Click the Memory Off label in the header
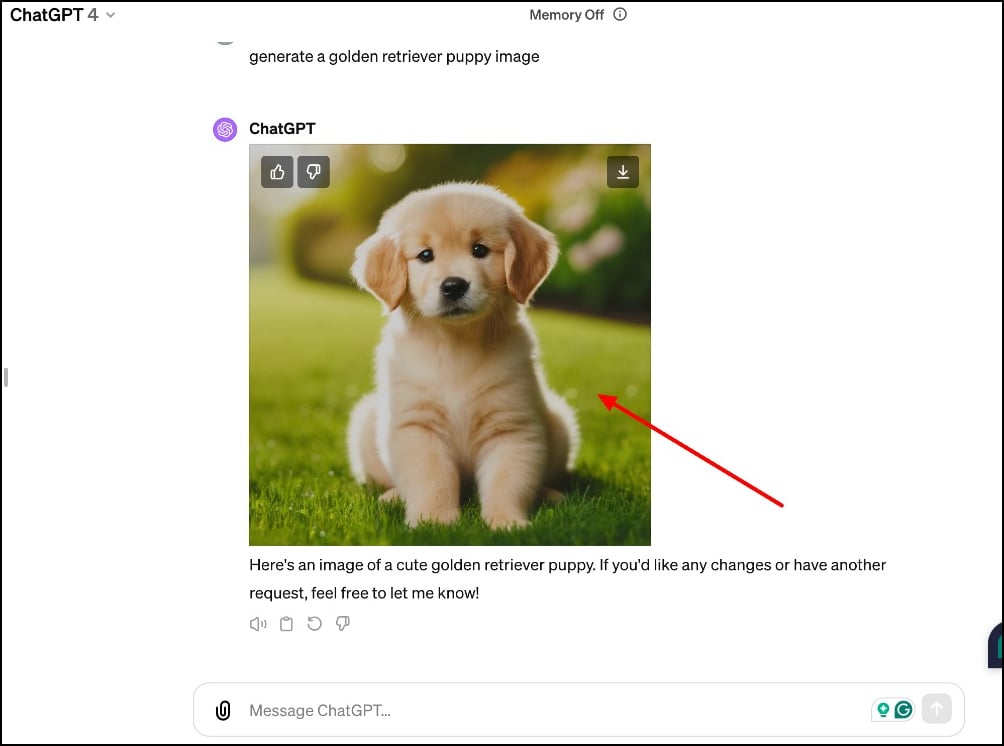This screenshot has height=746, width=1004. tap(567, 15)
